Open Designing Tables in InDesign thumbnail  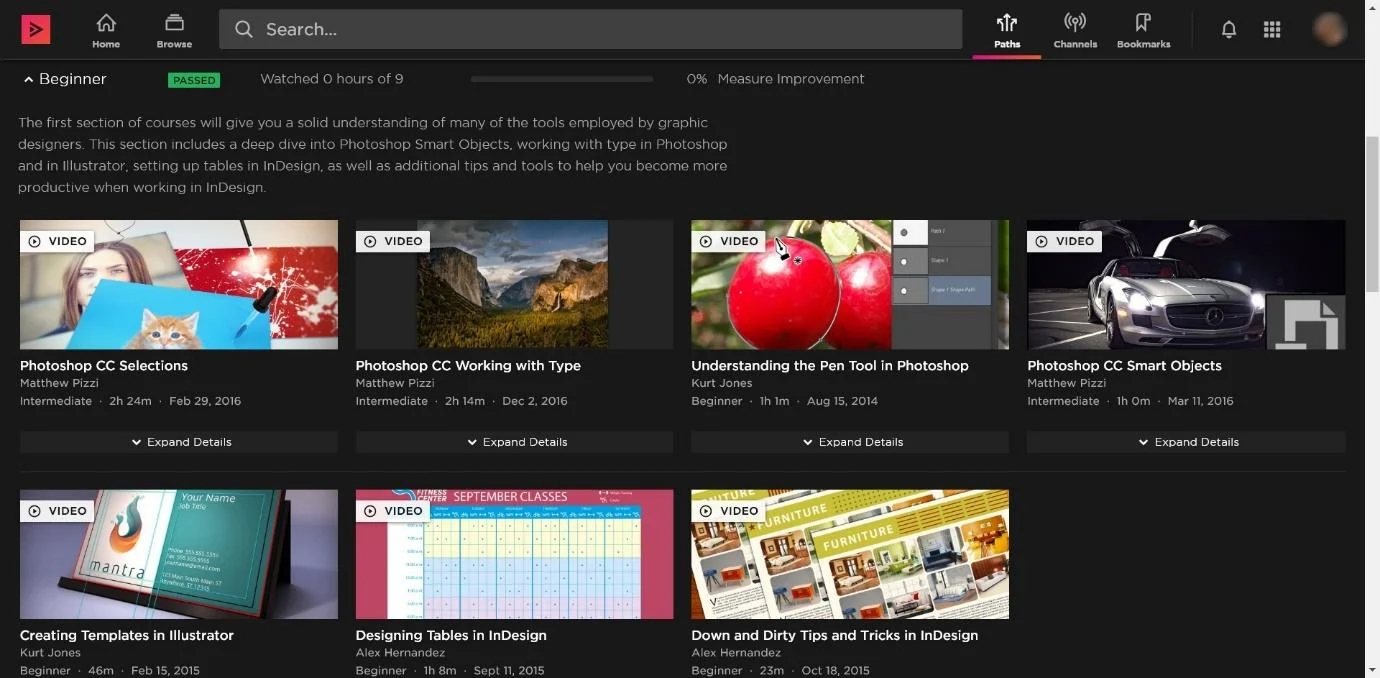[x=514, y=554]
